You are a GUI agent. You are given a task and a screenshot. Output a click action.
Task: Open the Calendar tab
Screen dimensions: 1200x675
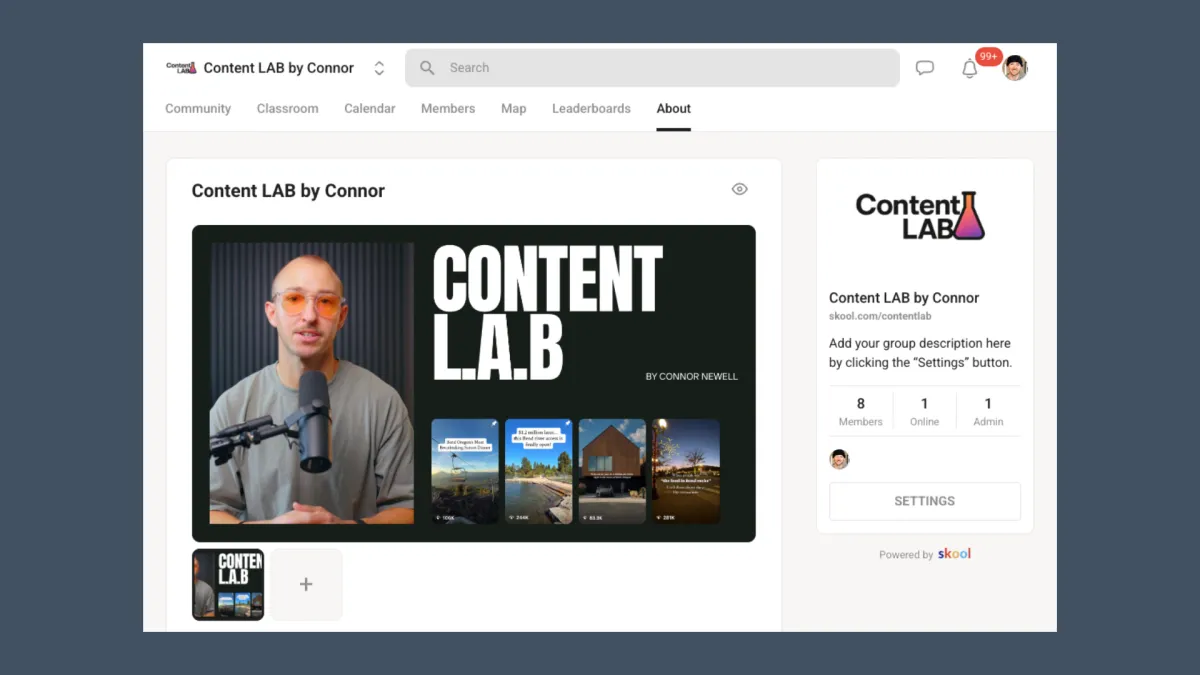[x=370, y=108]
